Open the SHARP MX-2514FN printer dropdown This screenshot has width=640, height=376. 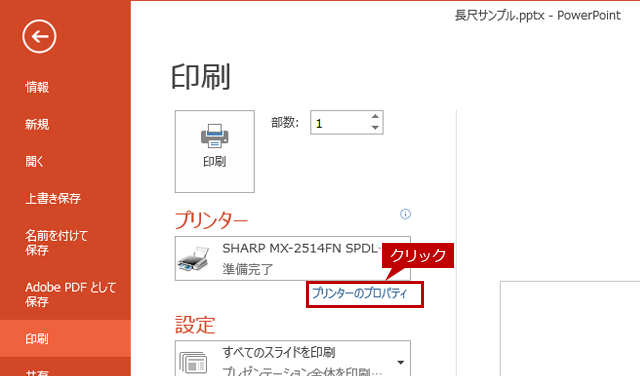[x=293, y=258]
